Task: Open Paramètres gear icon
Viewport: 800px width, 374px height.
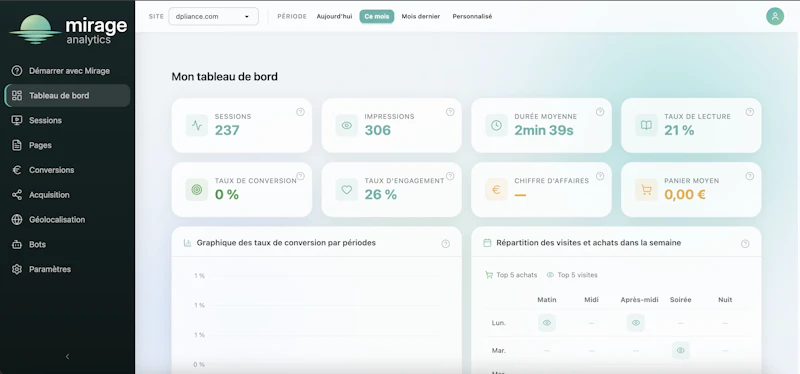Action: tap(17, 269)
